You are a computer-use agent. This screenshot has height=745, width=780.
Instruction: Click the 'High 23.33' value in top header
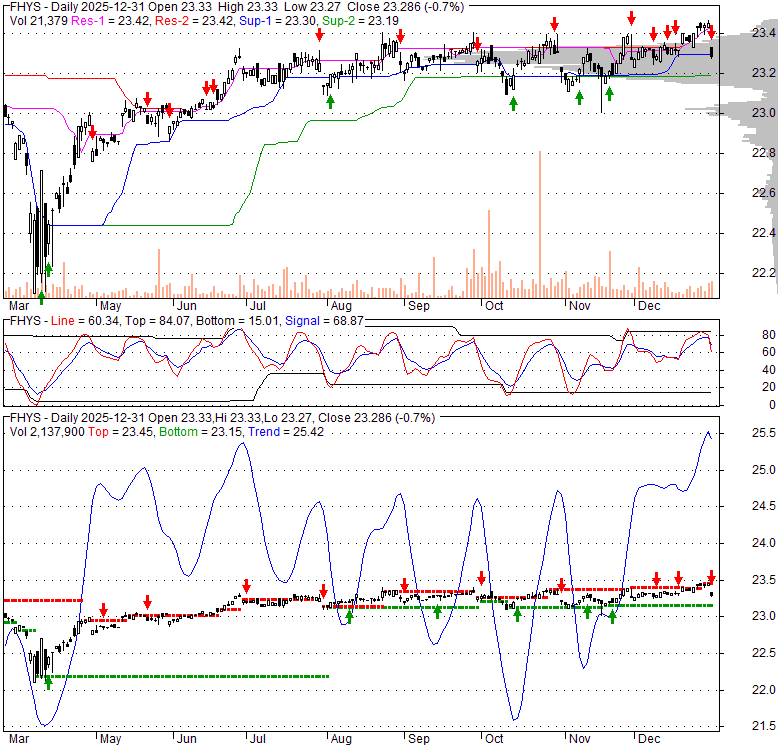[247, 7]
